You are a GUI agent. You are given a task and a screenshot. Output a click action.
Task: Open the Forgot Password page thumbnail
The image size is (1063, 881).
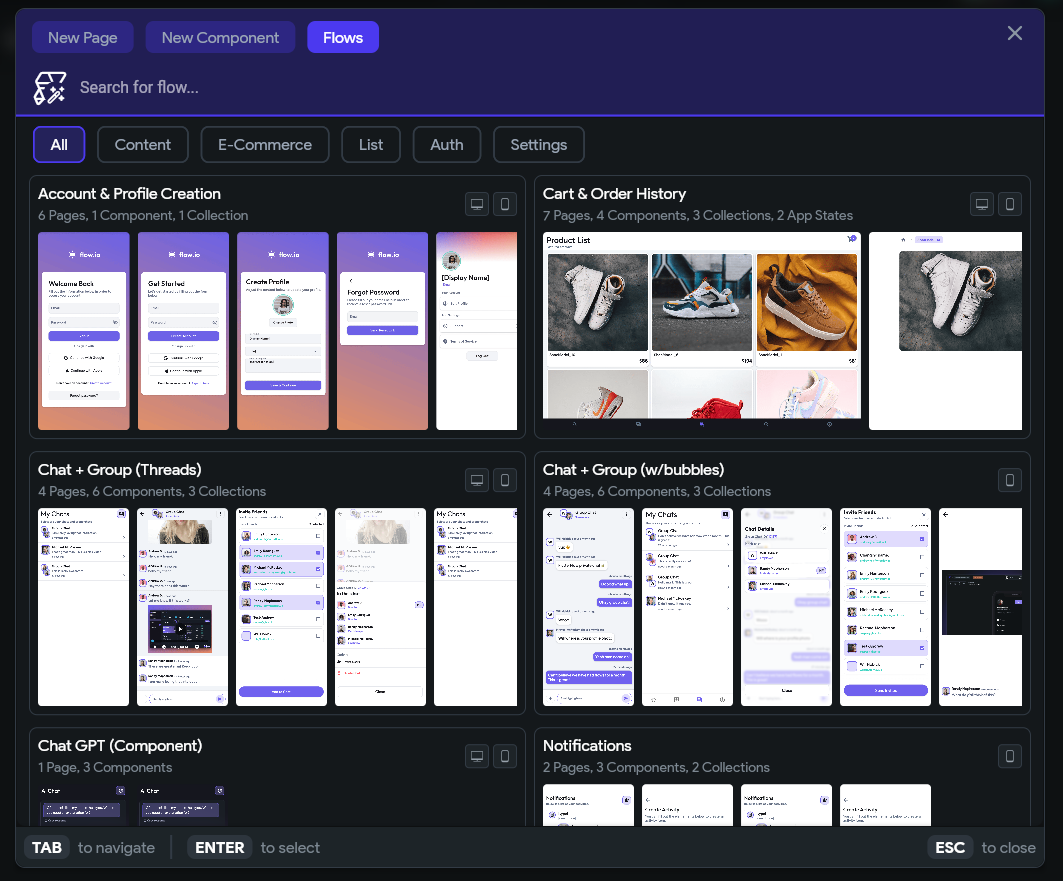pyautogui.click(x=382, y=331)
